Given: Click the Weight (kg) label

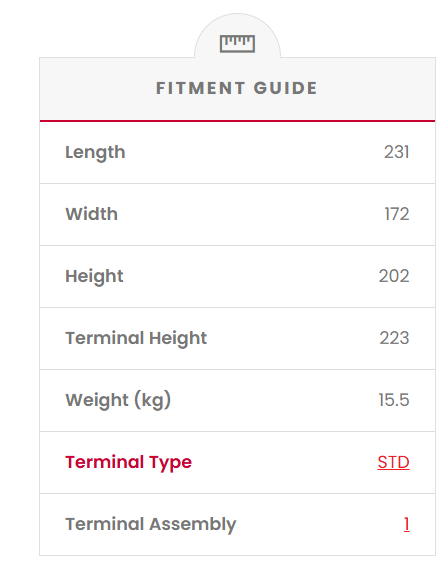Looking at the screenshot, I should pos(118,400).
